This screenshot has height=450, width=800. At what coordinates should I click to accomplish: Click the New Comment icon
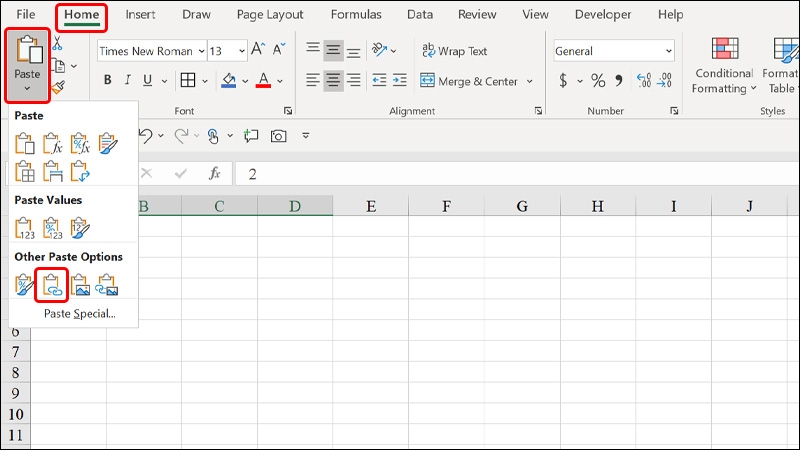tap(251, 136)
